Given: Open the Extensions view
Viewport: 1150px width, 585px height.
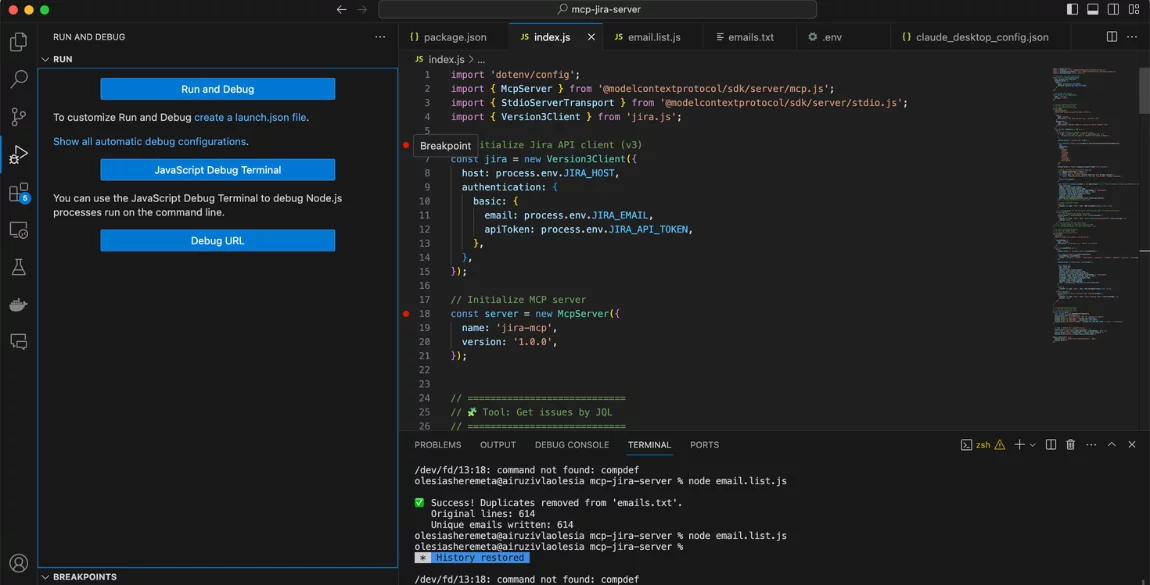Looking at the screenshot, I should tap(18, 192).
